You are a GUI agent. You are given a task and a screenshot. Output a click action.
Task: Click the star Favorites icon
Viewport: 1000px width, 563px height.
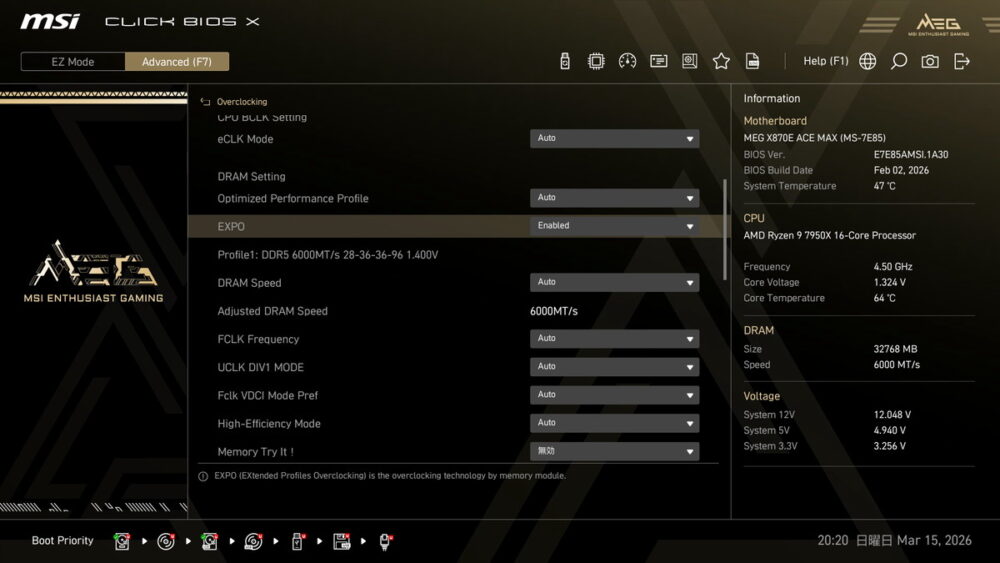[x=721, y=61]
